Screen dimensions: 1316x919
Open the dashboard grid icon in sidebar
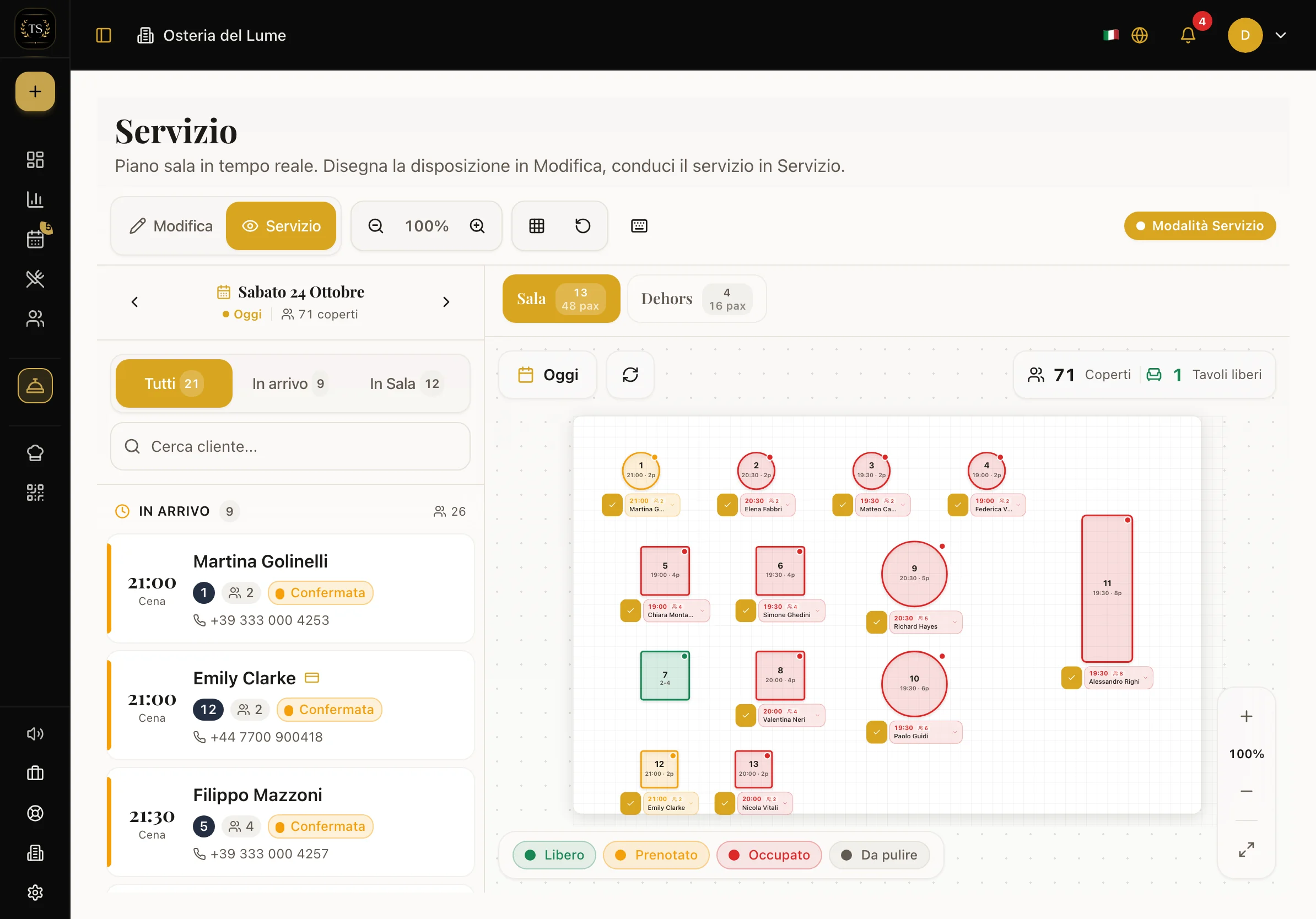(35, 160)
